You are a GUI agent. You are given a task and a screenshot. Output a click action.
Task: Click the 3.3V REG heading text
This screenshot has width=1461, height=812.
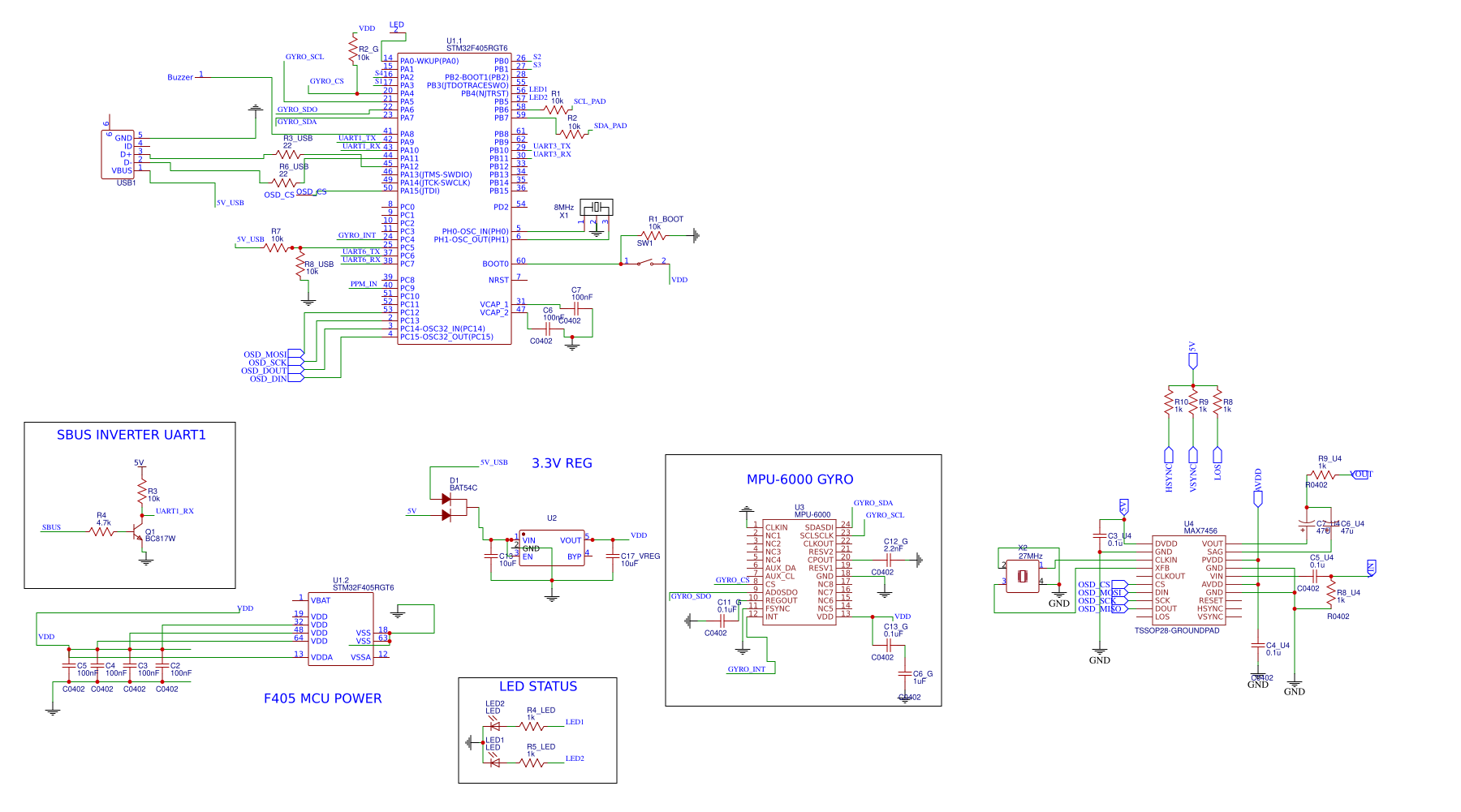tap(561, 463)
